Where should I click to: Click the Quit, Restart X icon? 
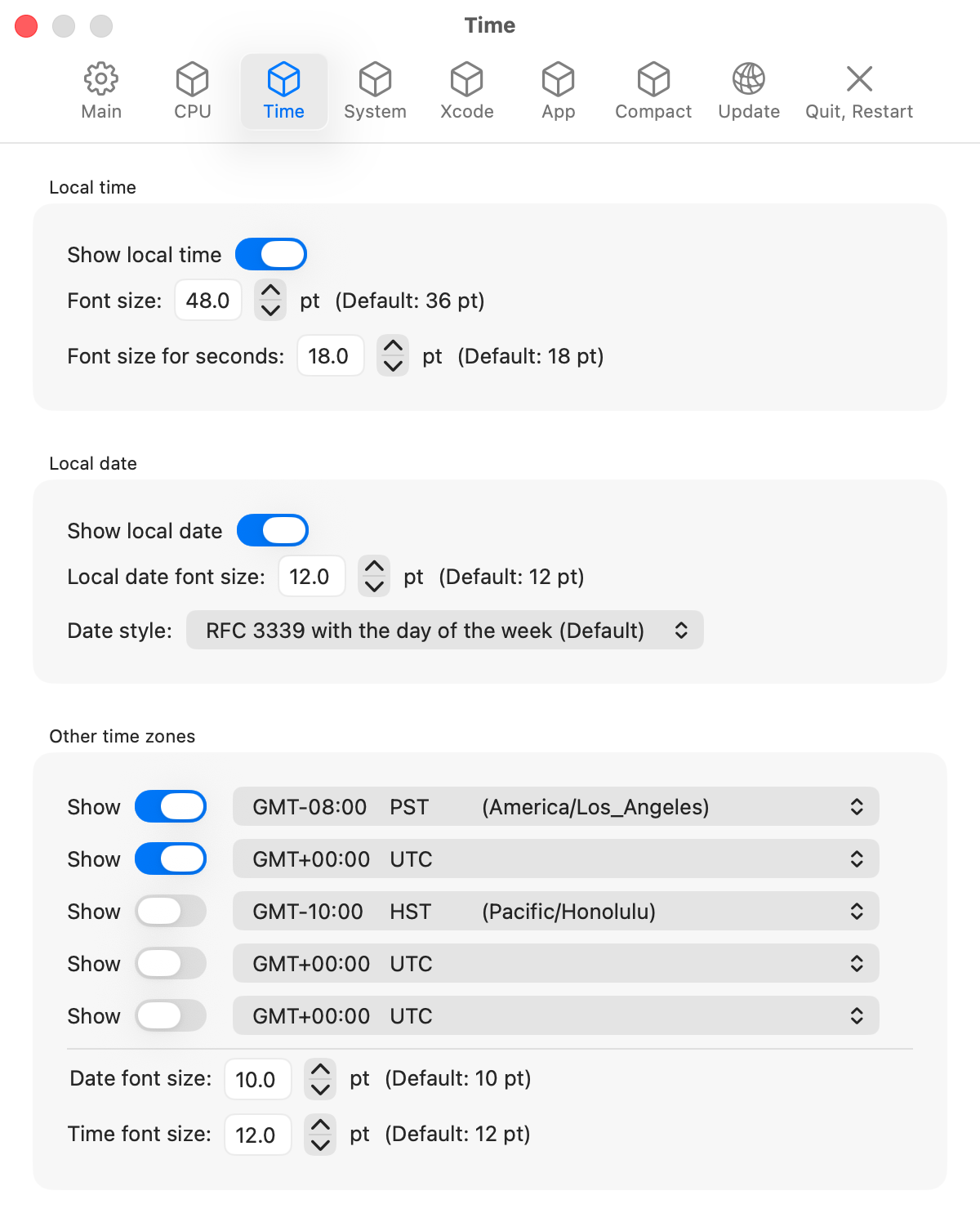coord(859,79)
